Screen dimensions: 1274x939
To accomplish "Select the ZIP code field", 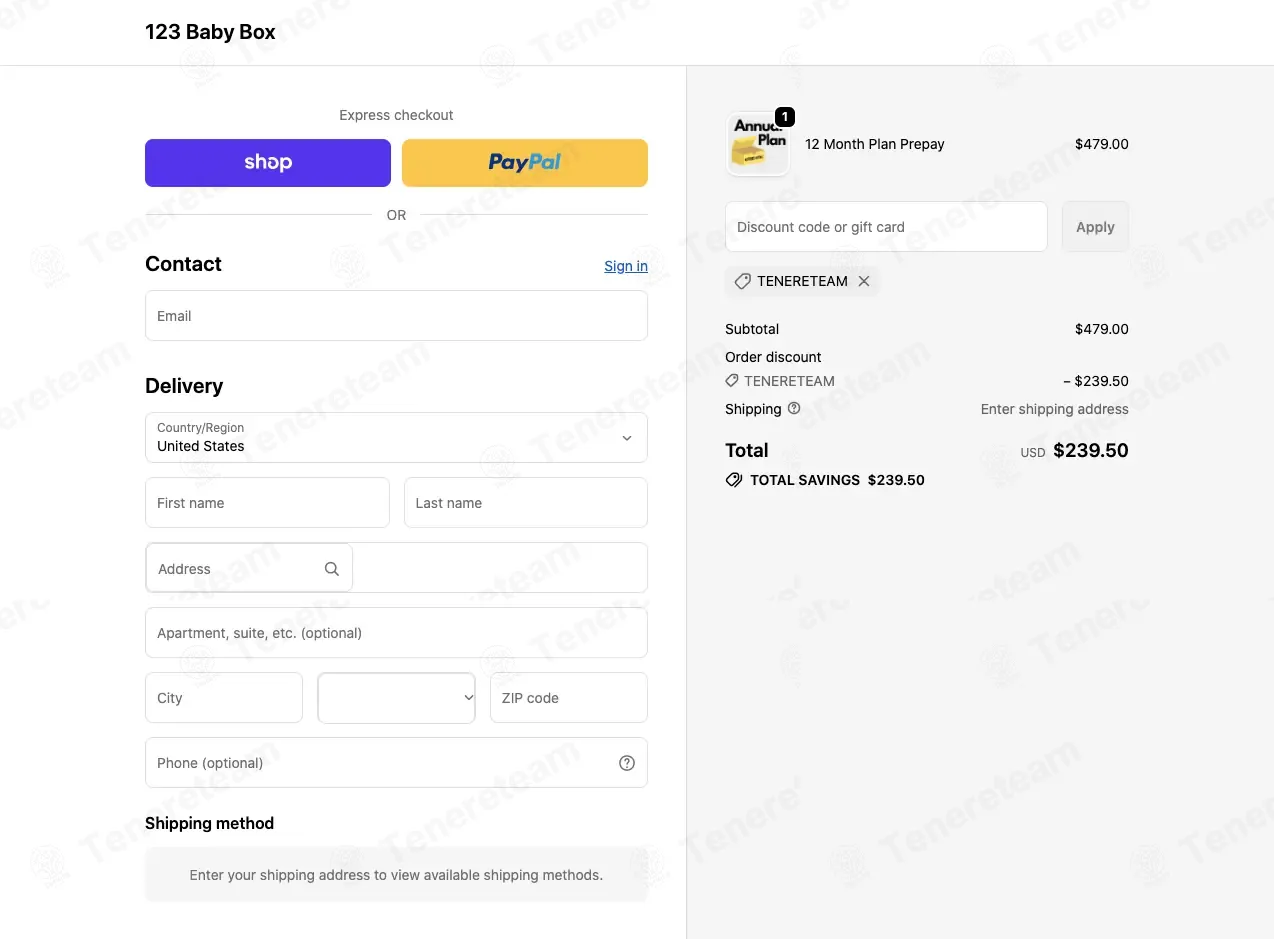I will coord(569,697).
